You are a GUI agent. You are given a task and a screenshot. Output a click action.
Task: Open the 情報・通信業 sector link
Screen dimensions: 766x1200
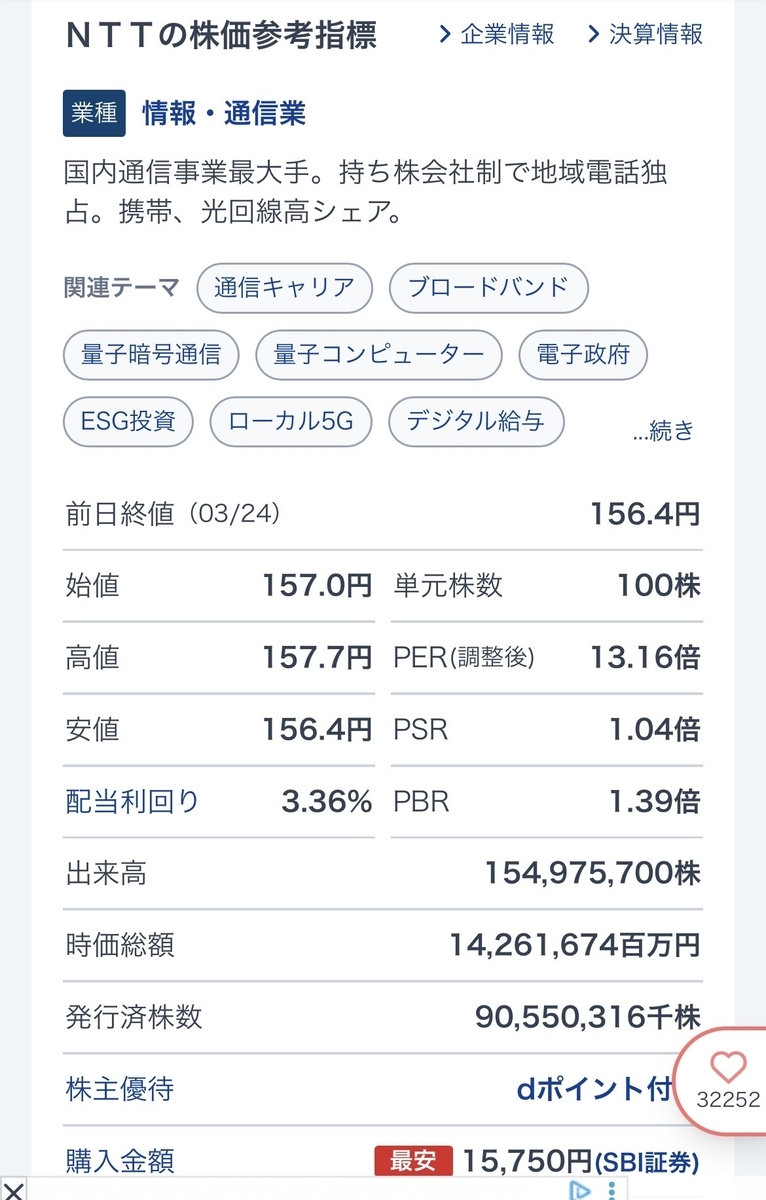click(224, 113)
